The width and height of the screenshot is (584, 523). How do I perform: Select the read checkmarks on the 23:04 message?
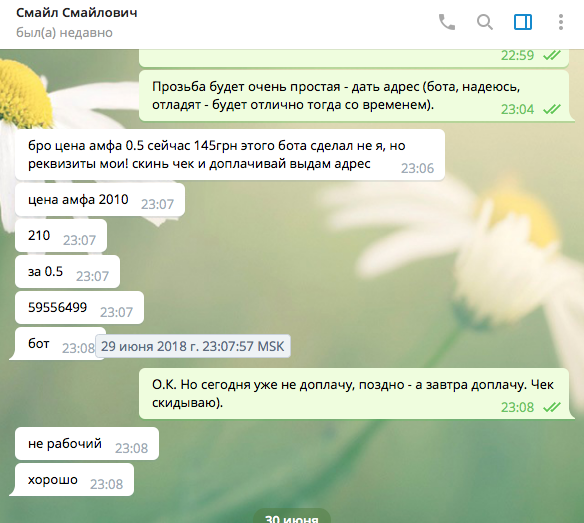pos(552,109)
